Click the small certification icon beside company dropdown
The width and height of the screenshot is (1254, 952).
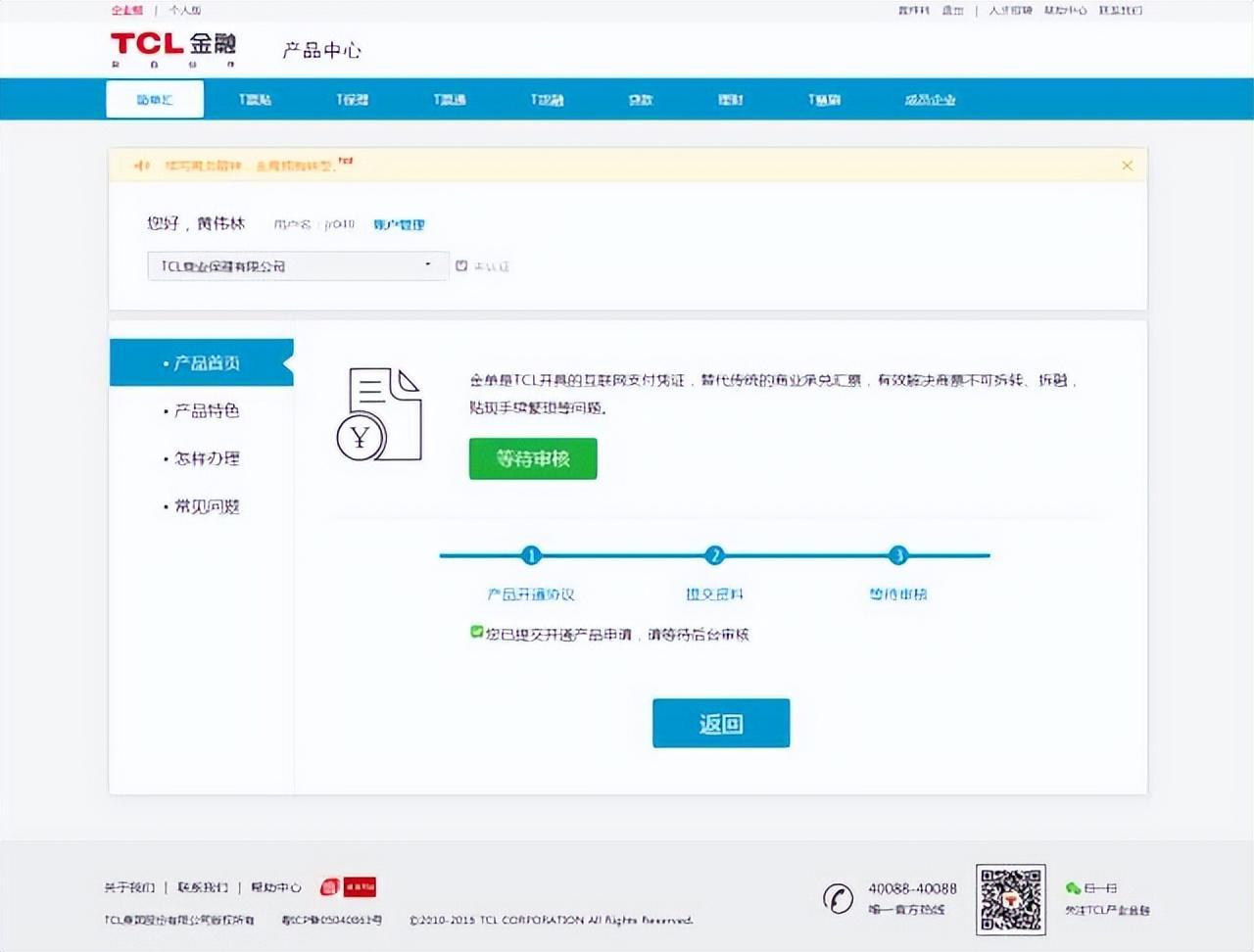(461, 265)
